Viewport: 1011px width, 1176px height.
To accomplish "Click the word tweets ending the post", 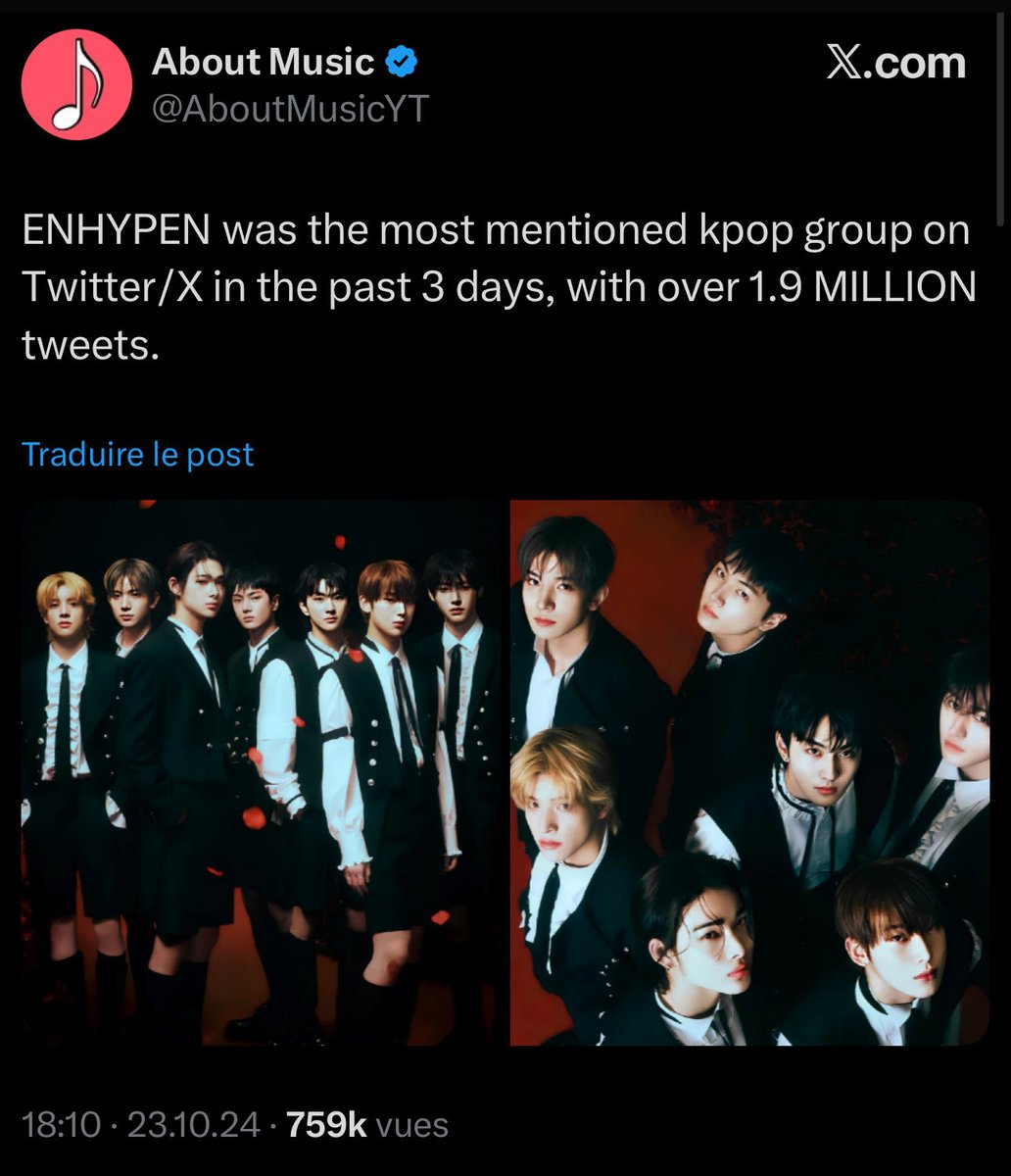I will (90, 344).
